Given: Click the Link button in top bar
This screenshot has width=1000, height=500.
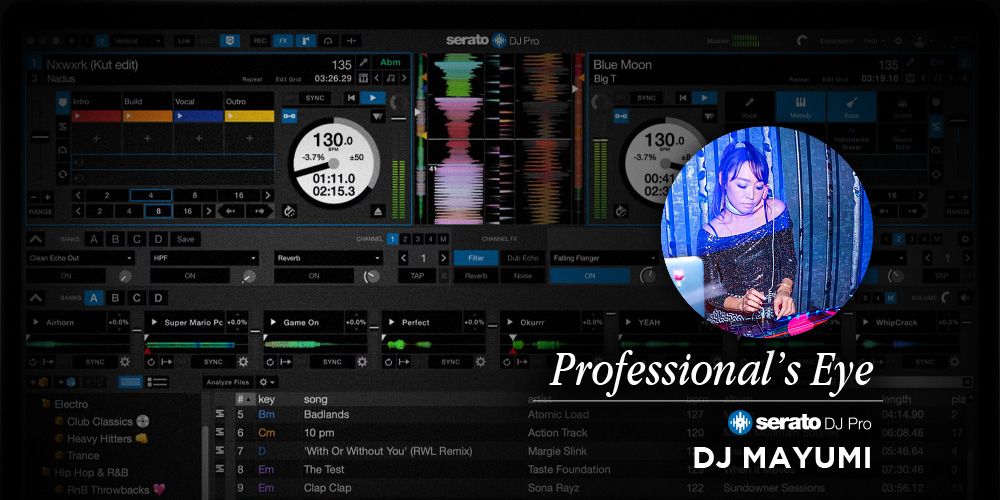Looking at the screenshot, I should tap(184, 41).
